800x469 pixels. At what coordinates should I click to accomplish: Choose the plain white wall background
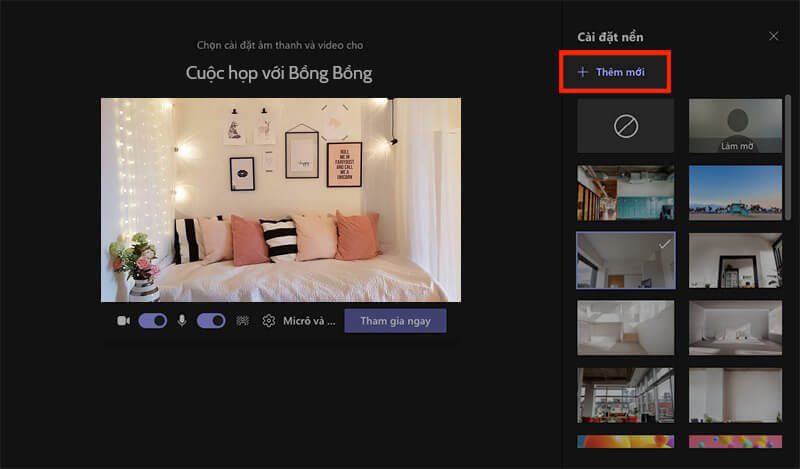pos(735,396)
